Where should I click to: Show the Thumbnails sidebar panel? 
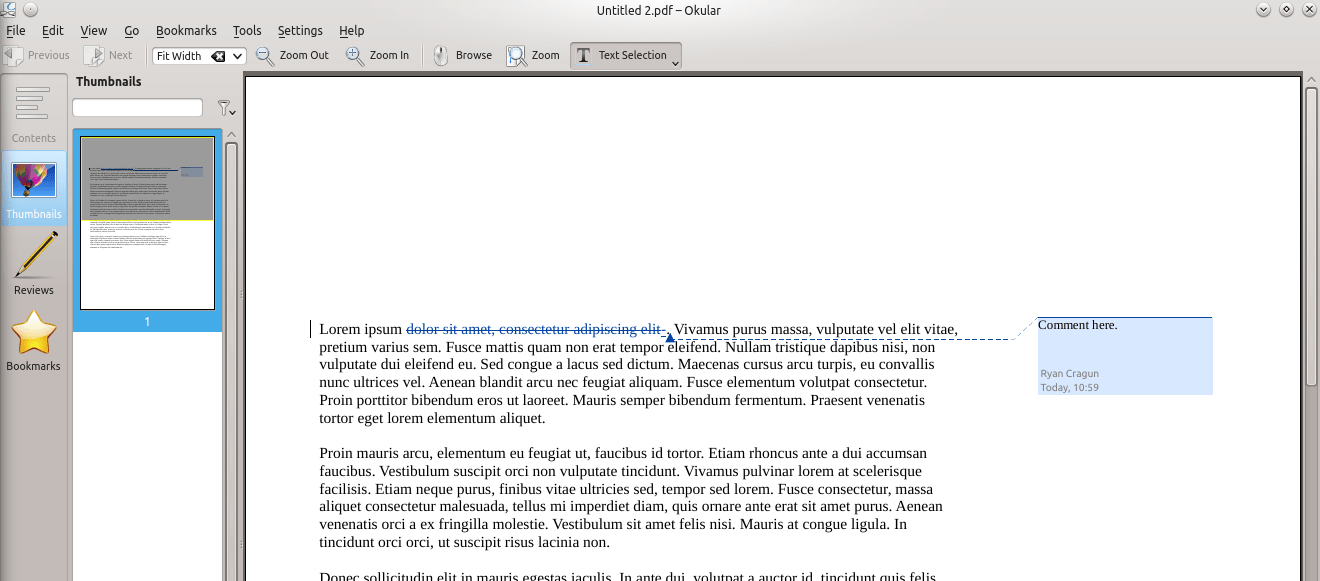click(34, 188)
